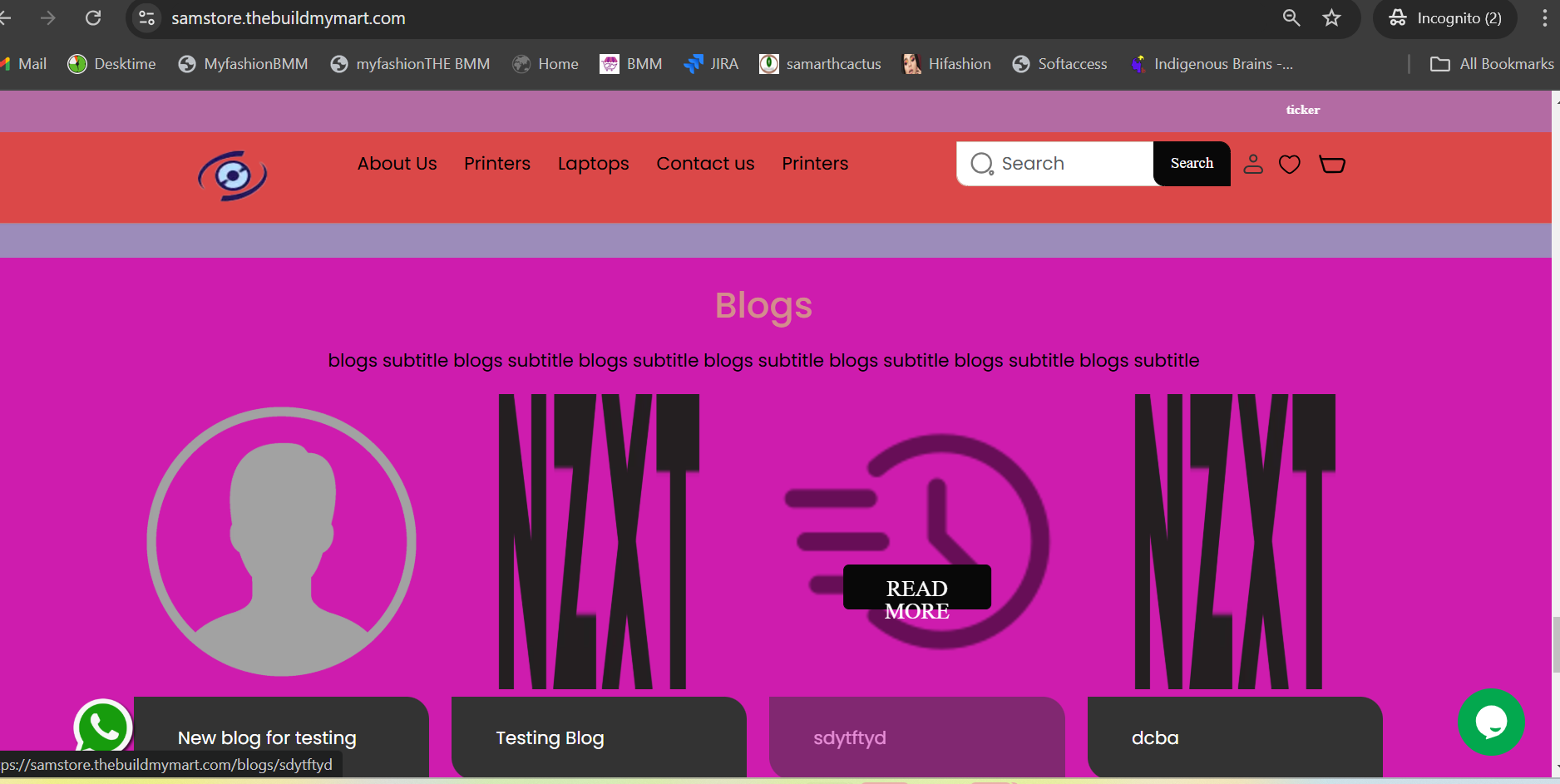Click the ticker text in top bar
The height and width of the screenshot is (784, 1560).
coord(1303,110)
